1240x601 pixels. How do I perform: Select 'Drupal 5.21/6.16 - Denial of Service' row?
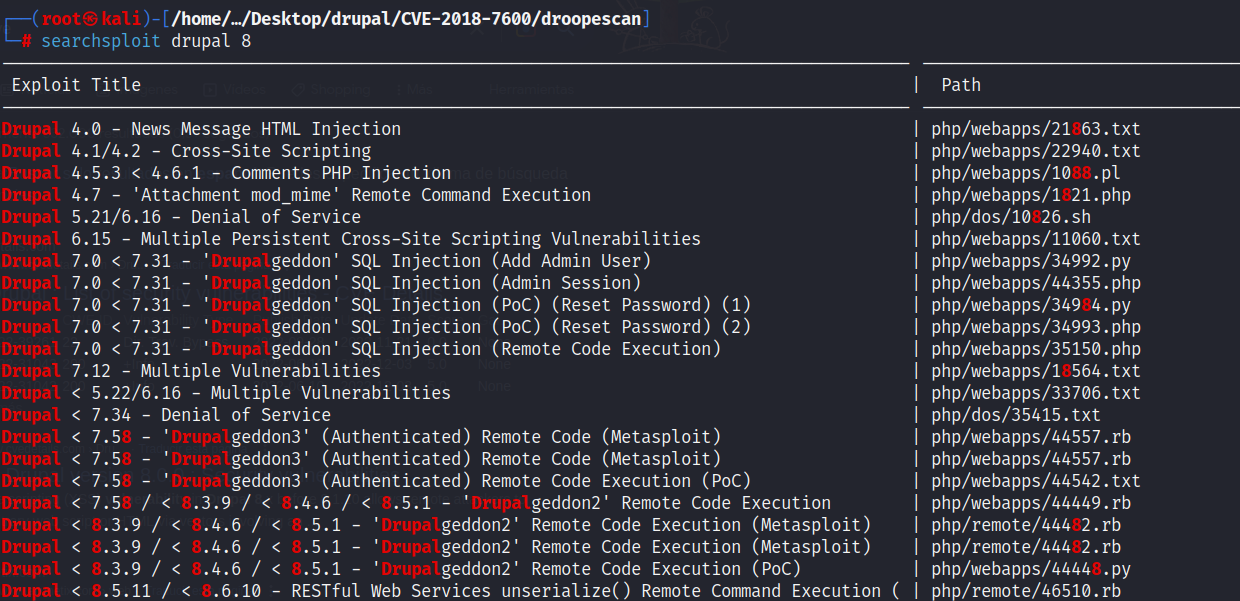(x=181, y=217)
